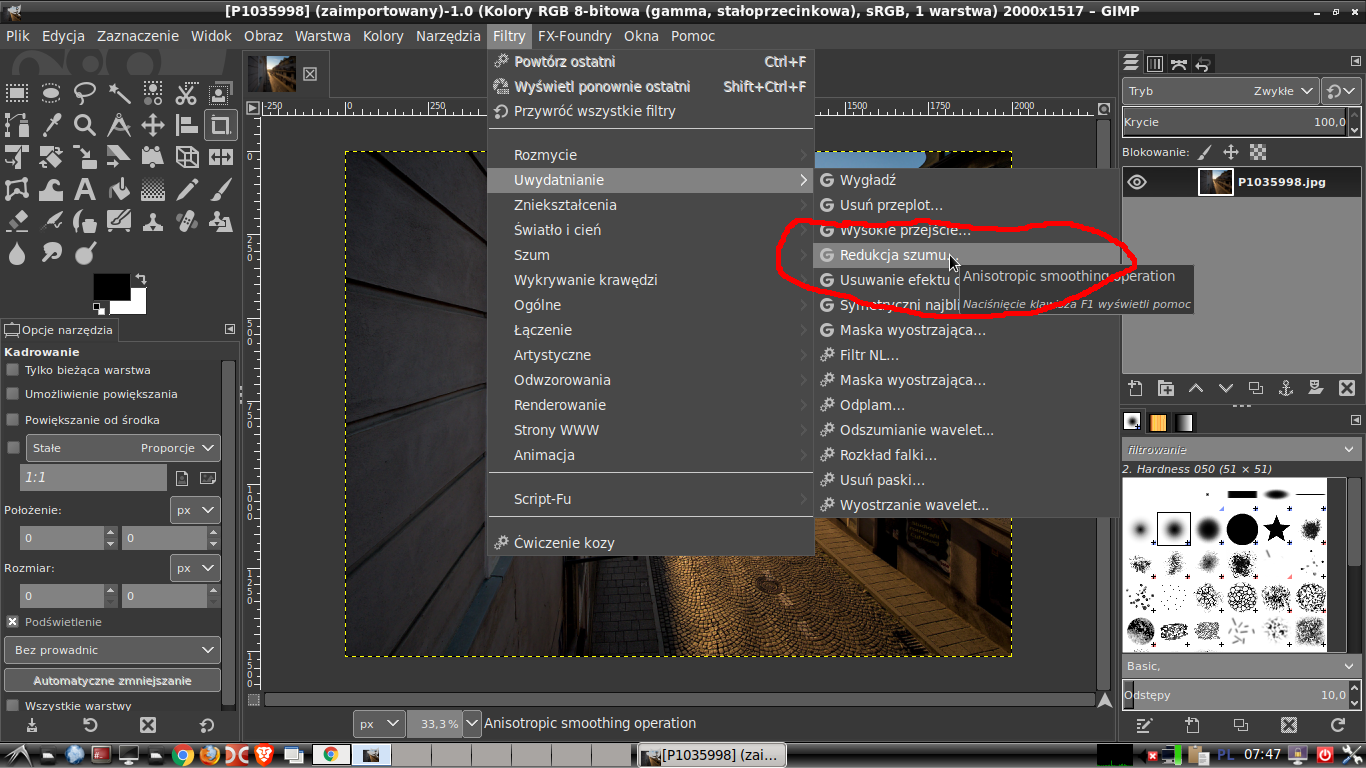This screenshot has width=1366, height=768.
Task: Select the Bucket Fill tool
Action: coord(119,189)
